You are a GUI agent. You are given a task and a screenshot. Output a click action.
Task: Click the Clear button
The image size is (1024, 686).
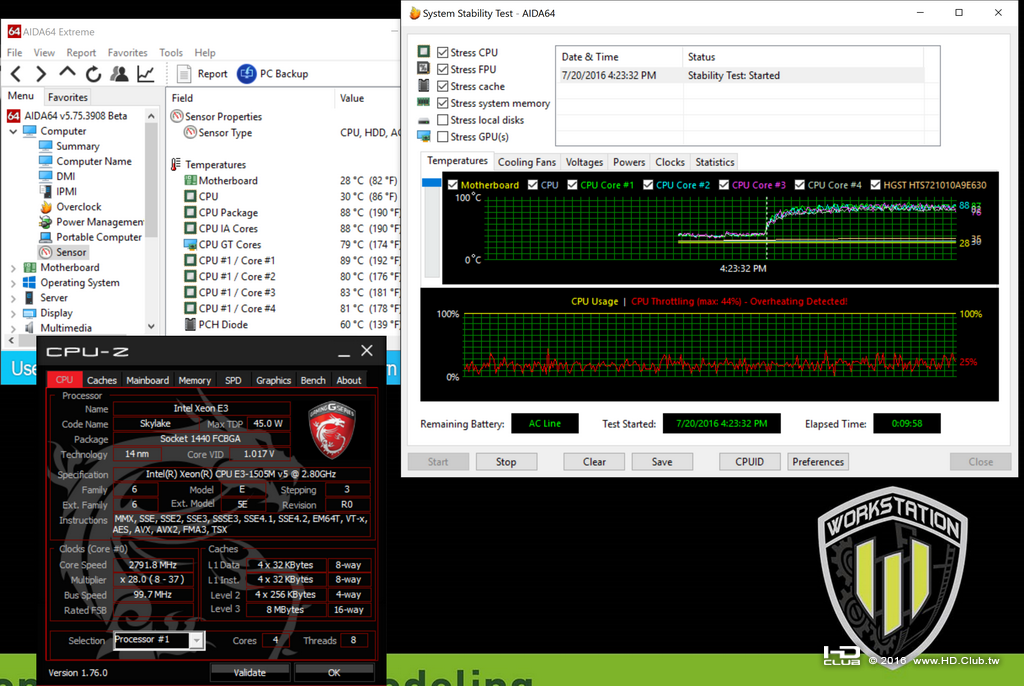click(x=594, y=462)
